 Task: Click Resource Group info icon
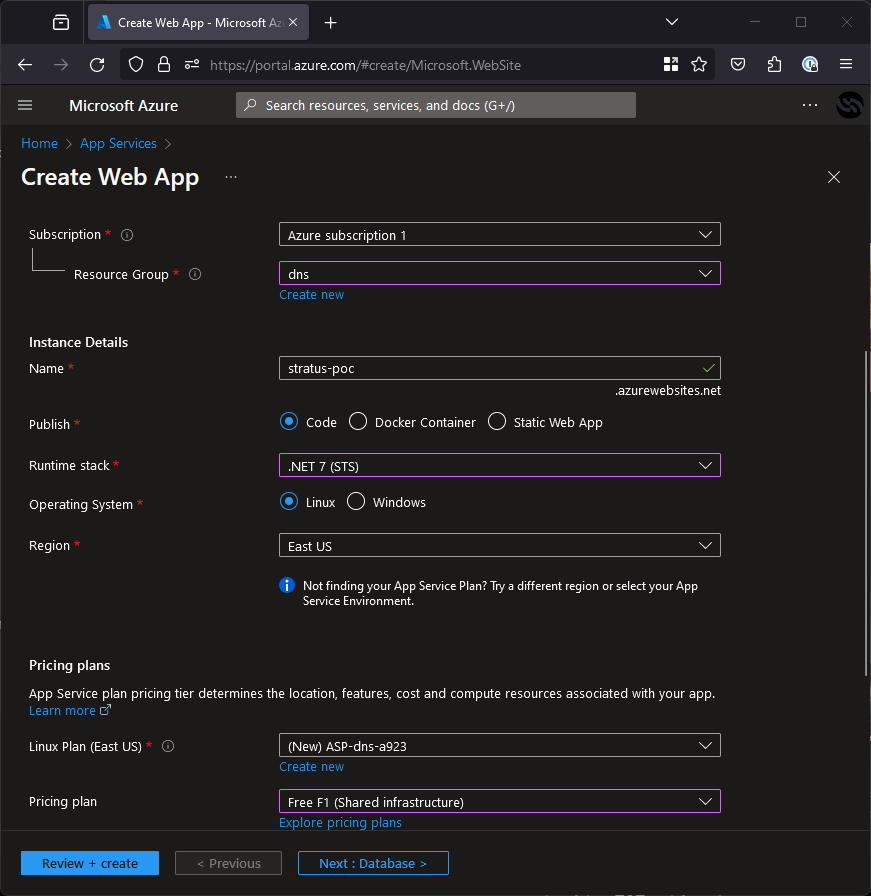195,274
